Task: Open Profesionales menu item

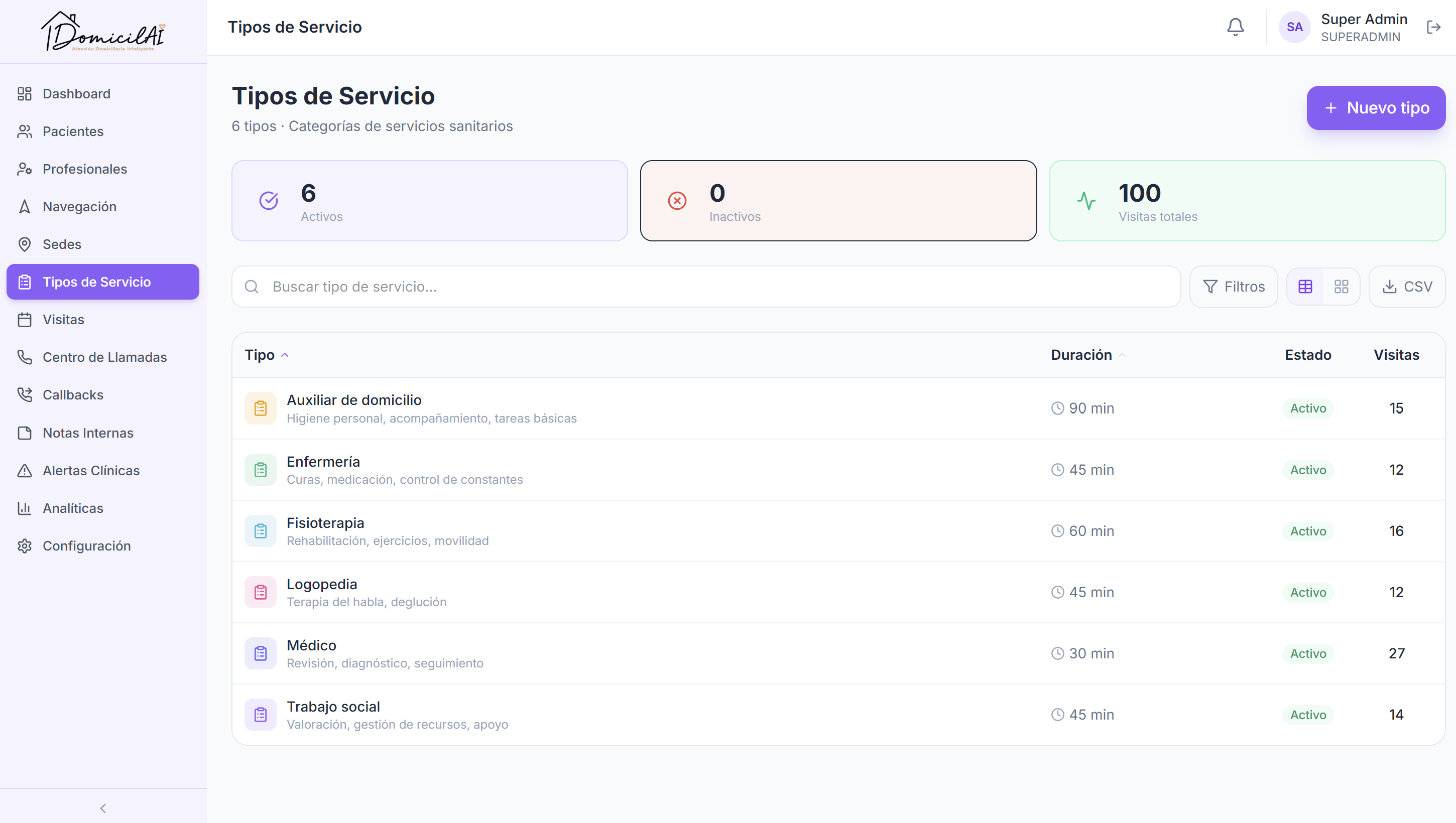Action: tap(103, 169)
